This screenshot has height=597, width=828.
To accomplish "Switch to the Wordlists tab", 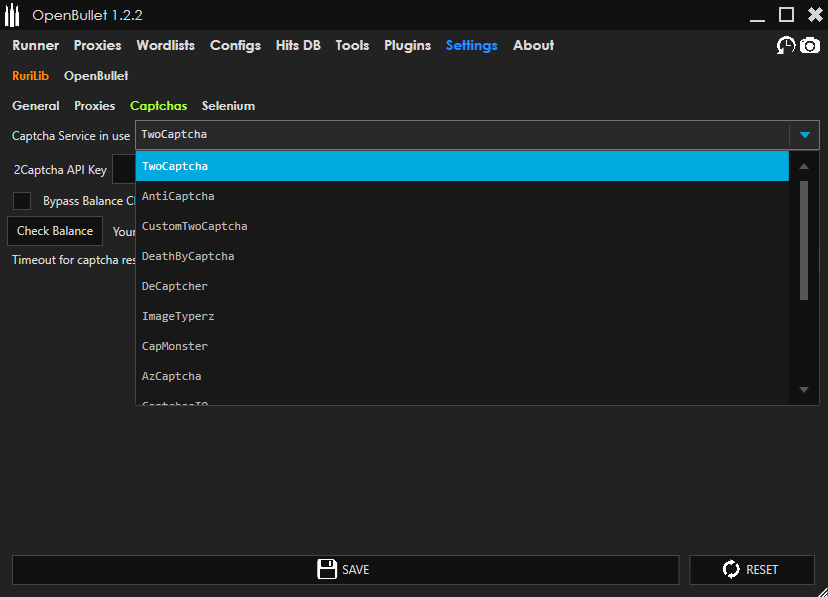I will (166, 45).
